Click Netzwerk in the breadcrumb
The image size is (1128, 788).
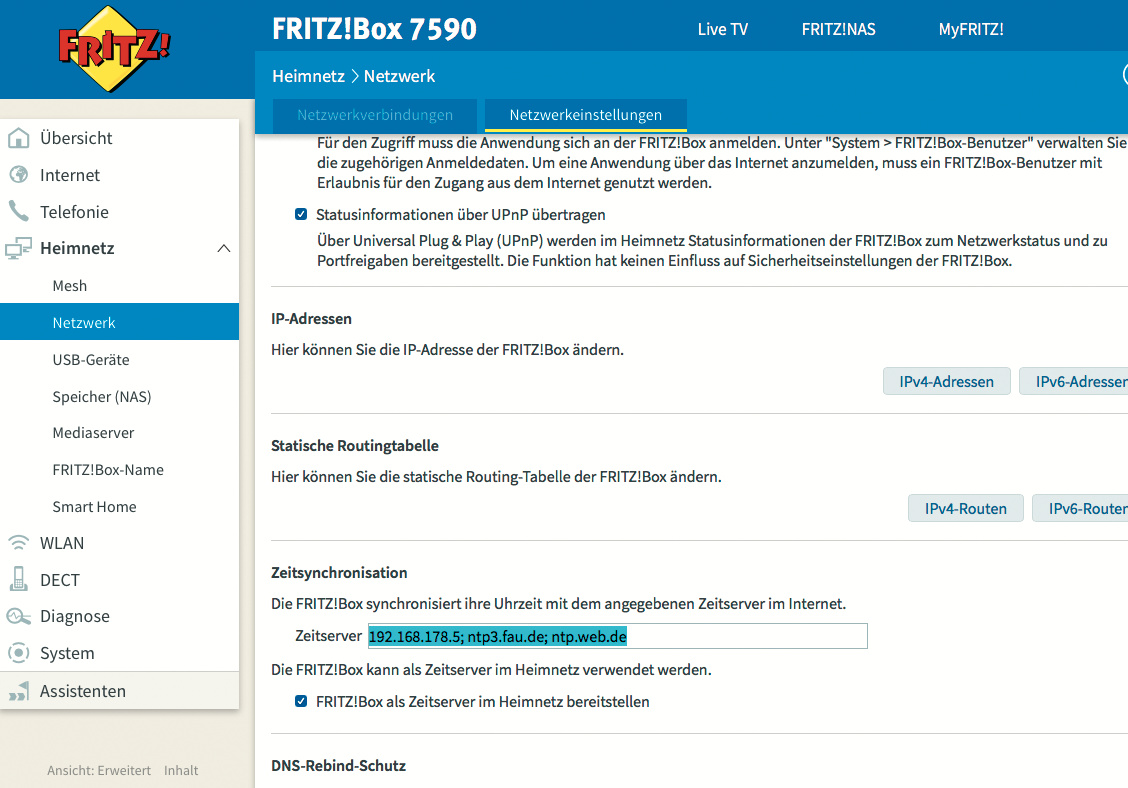399,76
